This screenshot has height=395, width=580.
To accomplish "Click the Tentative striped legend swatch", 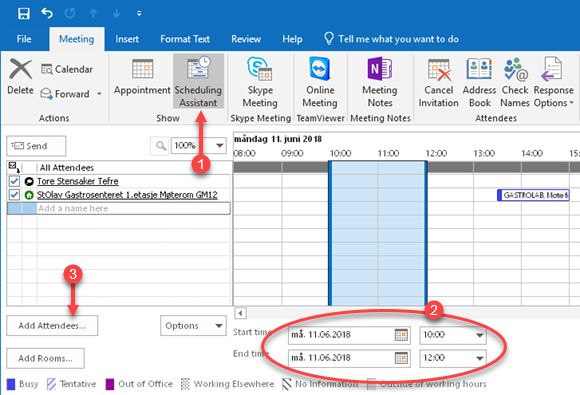I will coord(52,384).
